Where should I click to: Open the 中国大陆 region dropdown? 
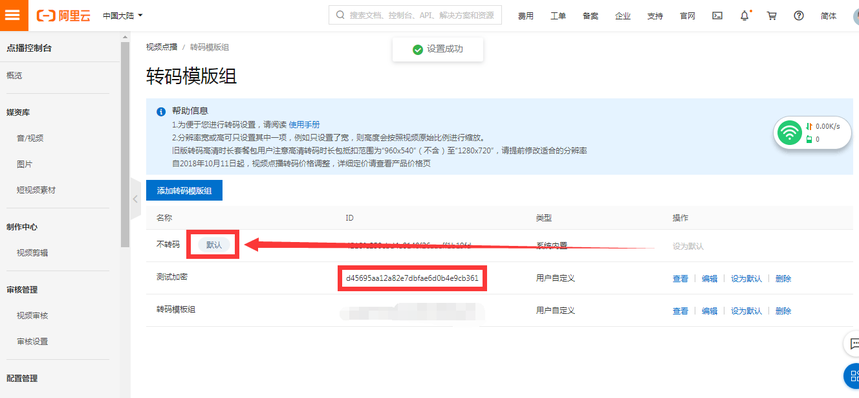(x=123, y=15)
